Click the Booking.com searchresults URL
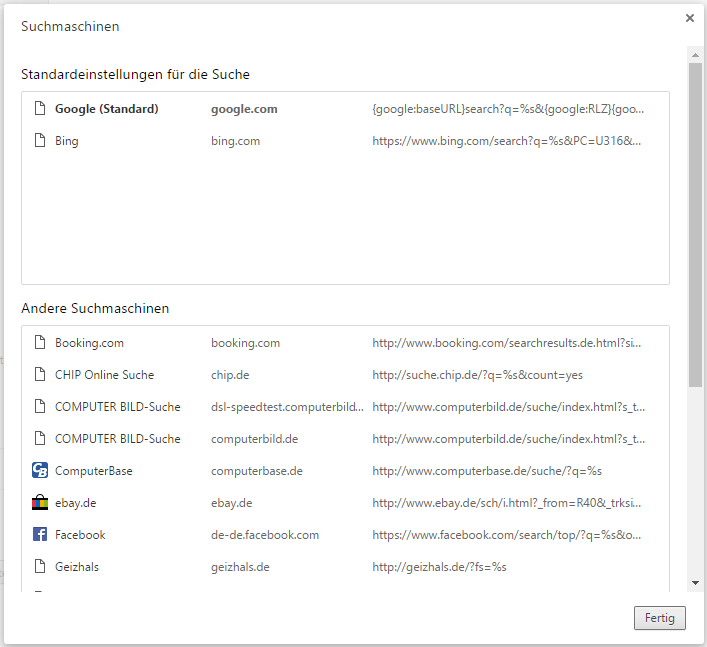Screen dimensions: 707x647 coord(506,343)
